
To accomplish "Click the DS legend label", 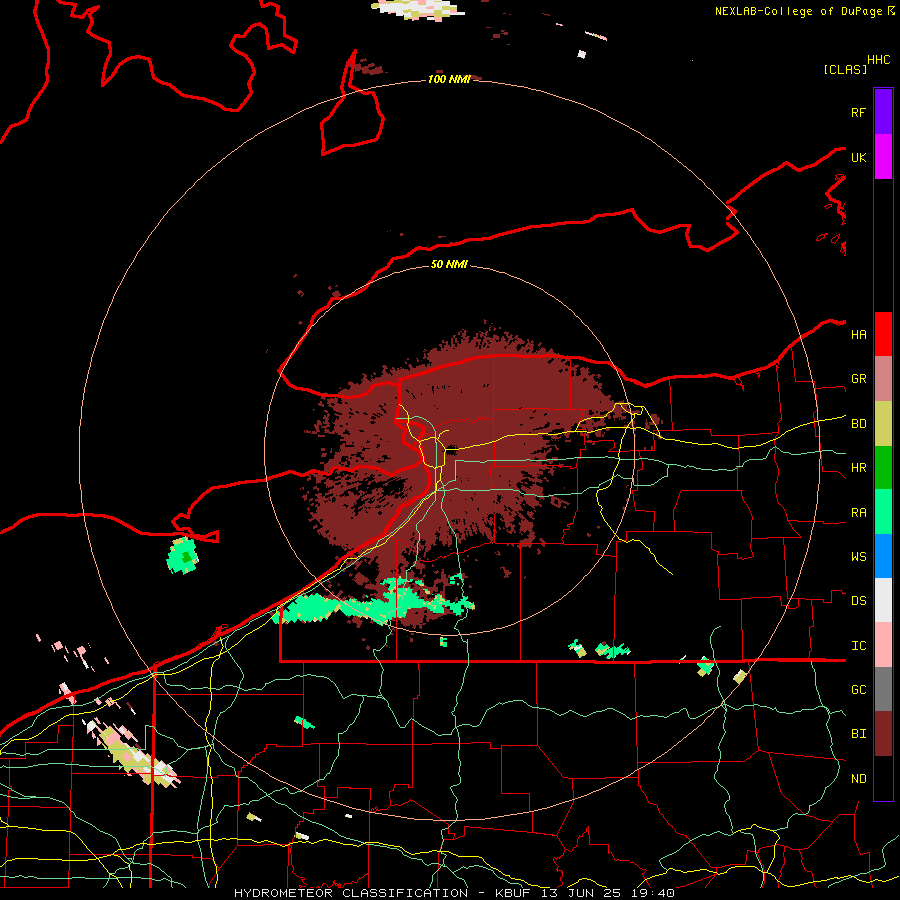I will click(858, 601).
